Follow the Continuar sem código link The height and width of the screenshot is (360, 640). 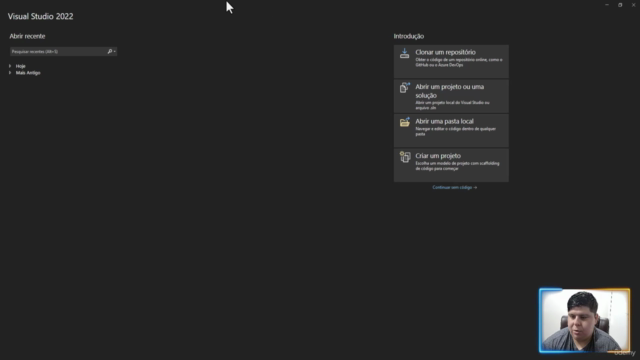pos(455,187)
